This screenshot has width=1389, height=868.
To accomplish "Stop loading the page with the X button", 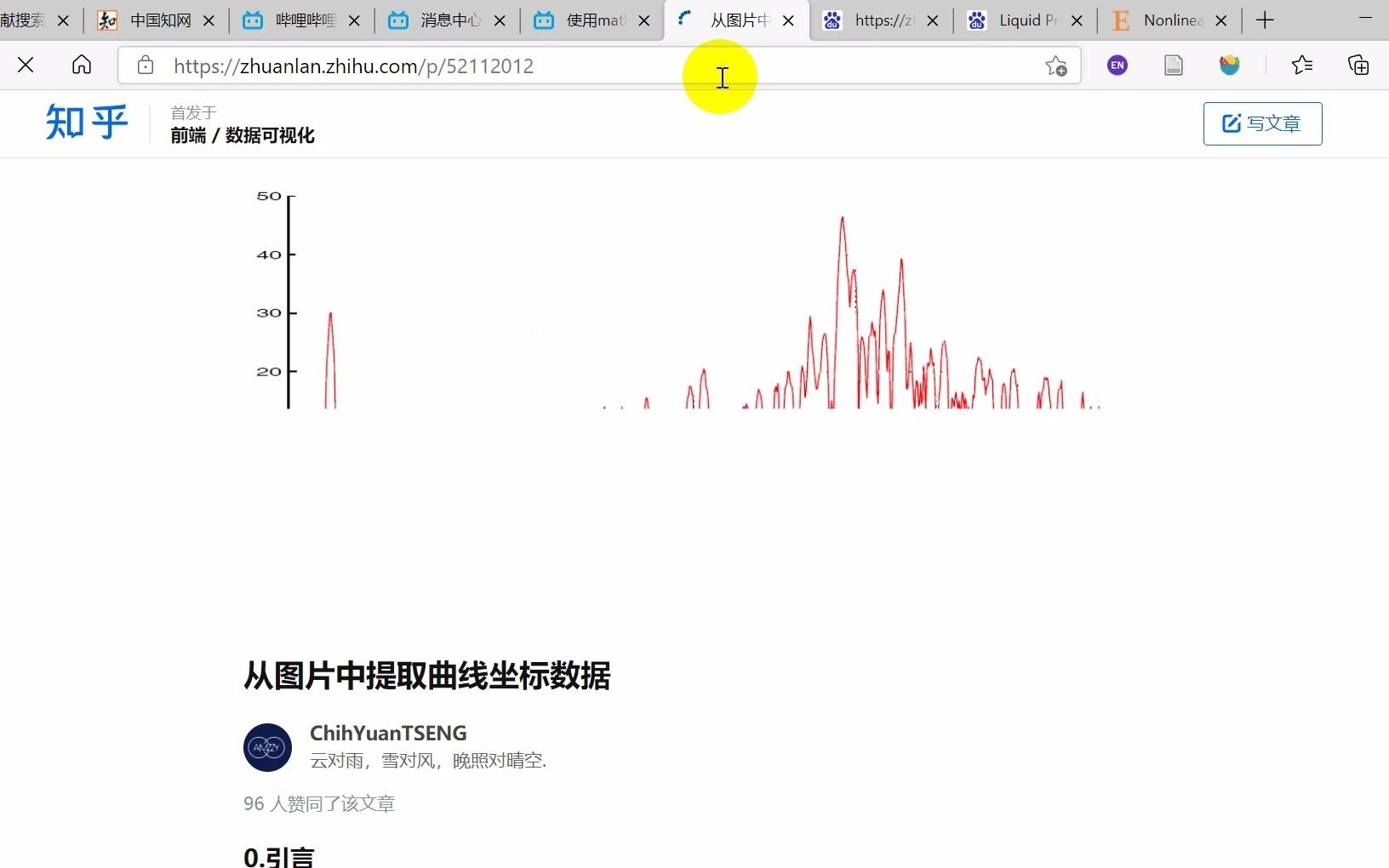I will pos(26,65).
